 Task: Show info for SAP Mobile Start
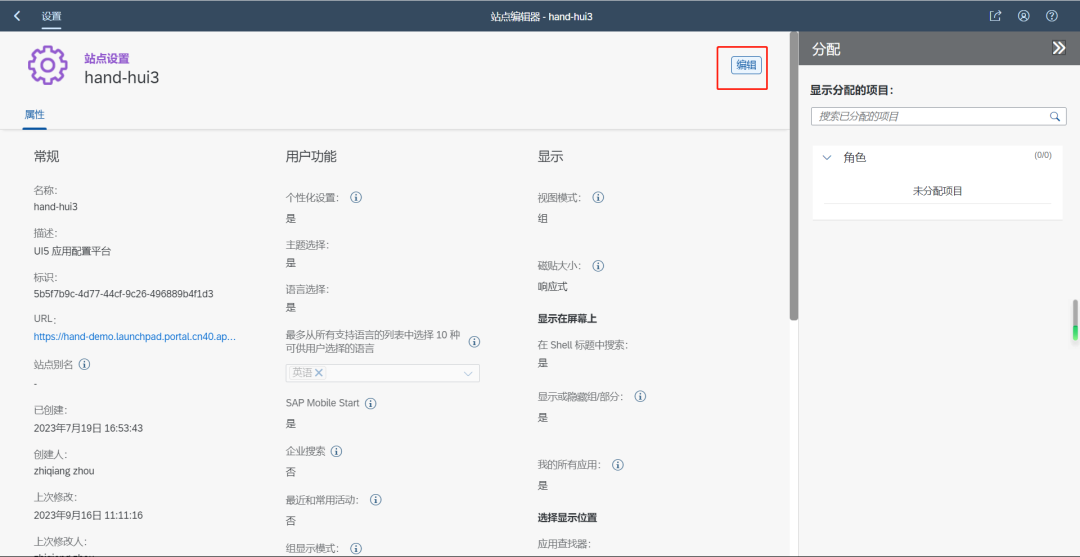coord(371,403)
